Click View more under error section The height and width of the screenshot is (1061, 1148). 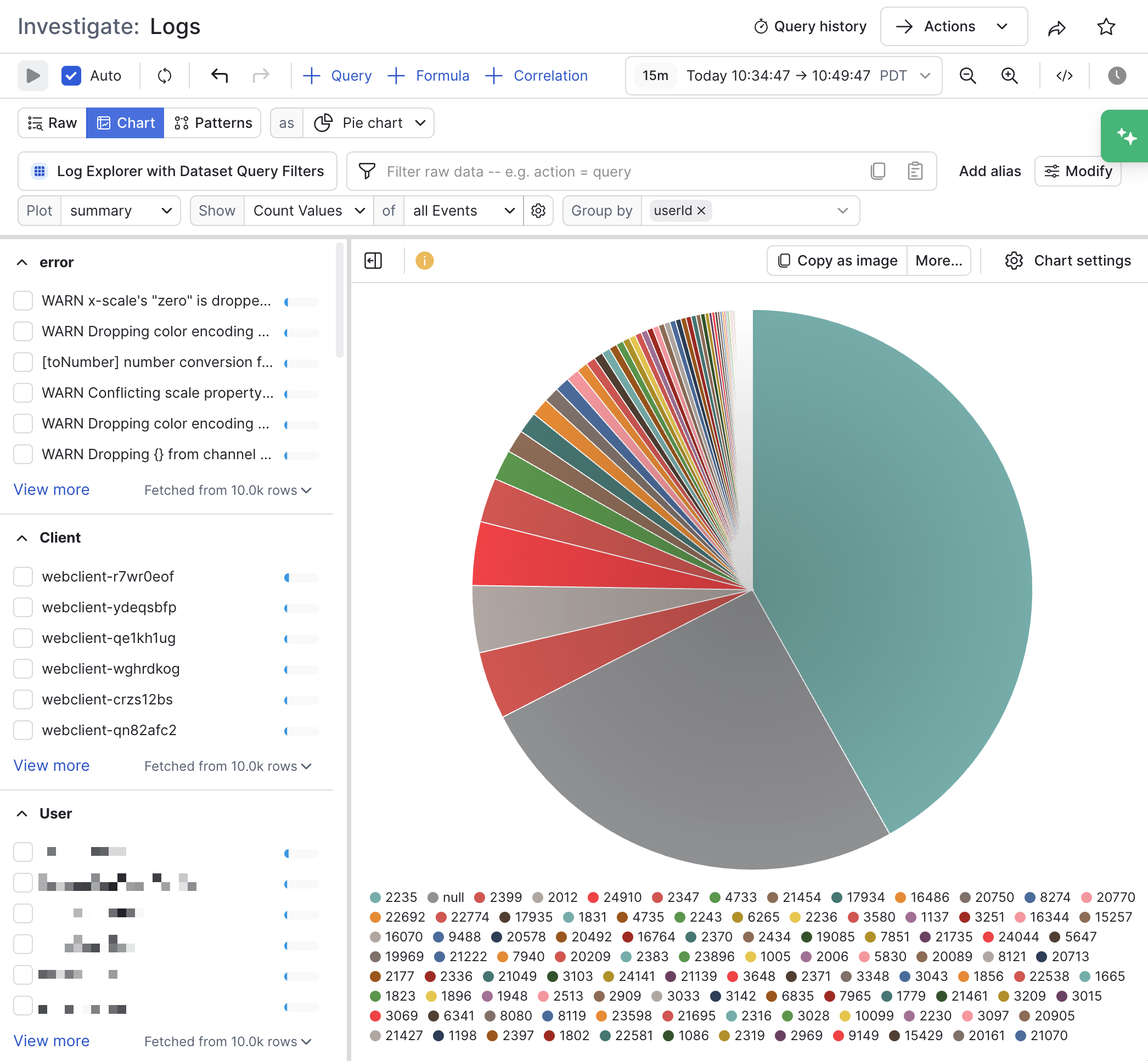pyautogui.click(x=52, y=490)
